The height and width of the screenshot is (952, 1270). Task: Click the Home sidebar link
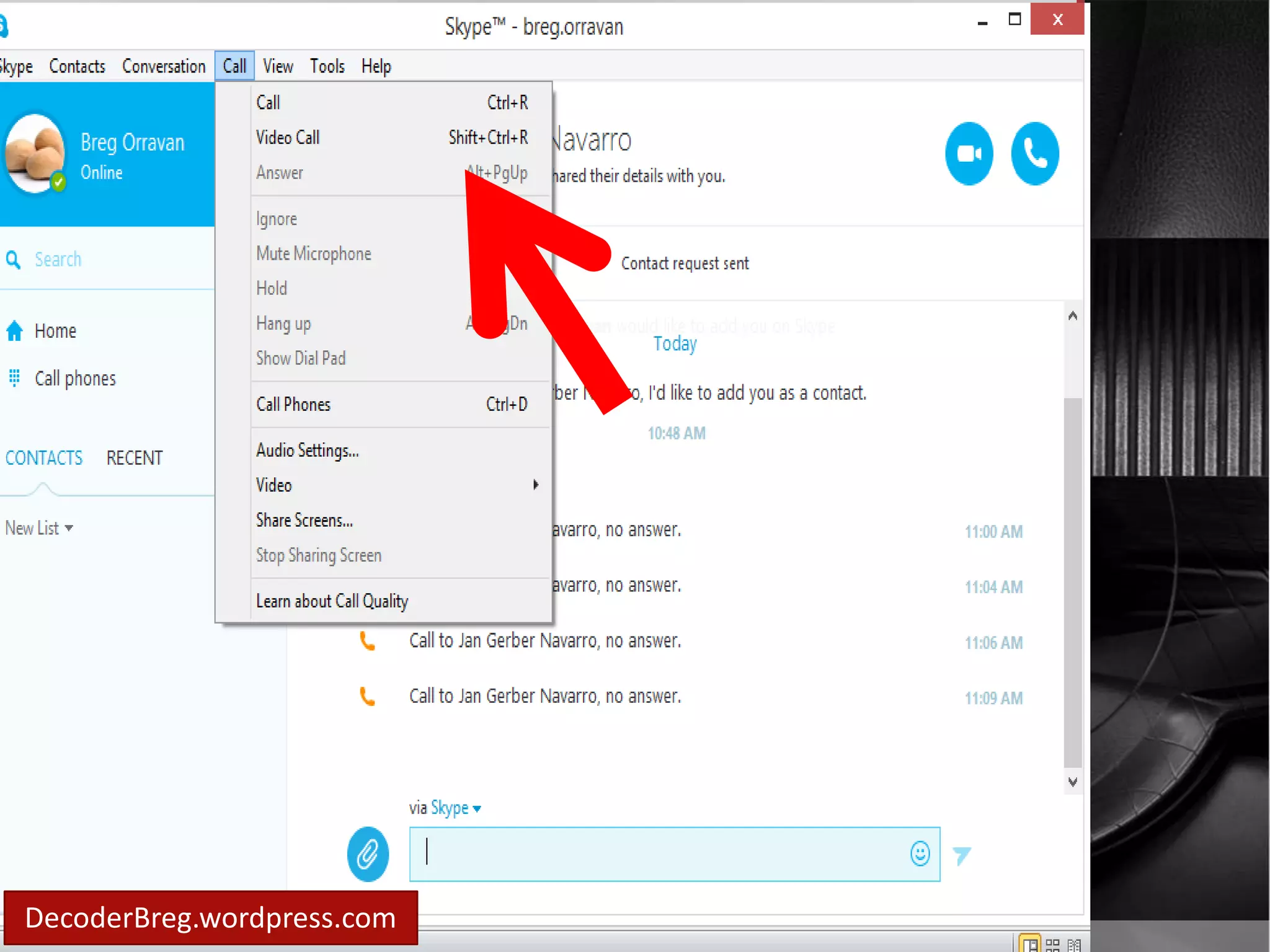click(55, 331)
